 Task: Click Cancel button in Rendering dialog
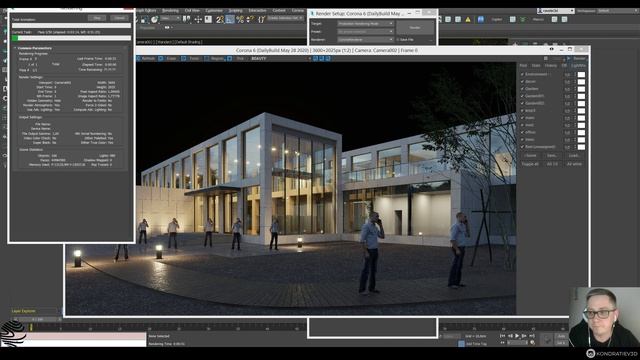tap(120, 18)
